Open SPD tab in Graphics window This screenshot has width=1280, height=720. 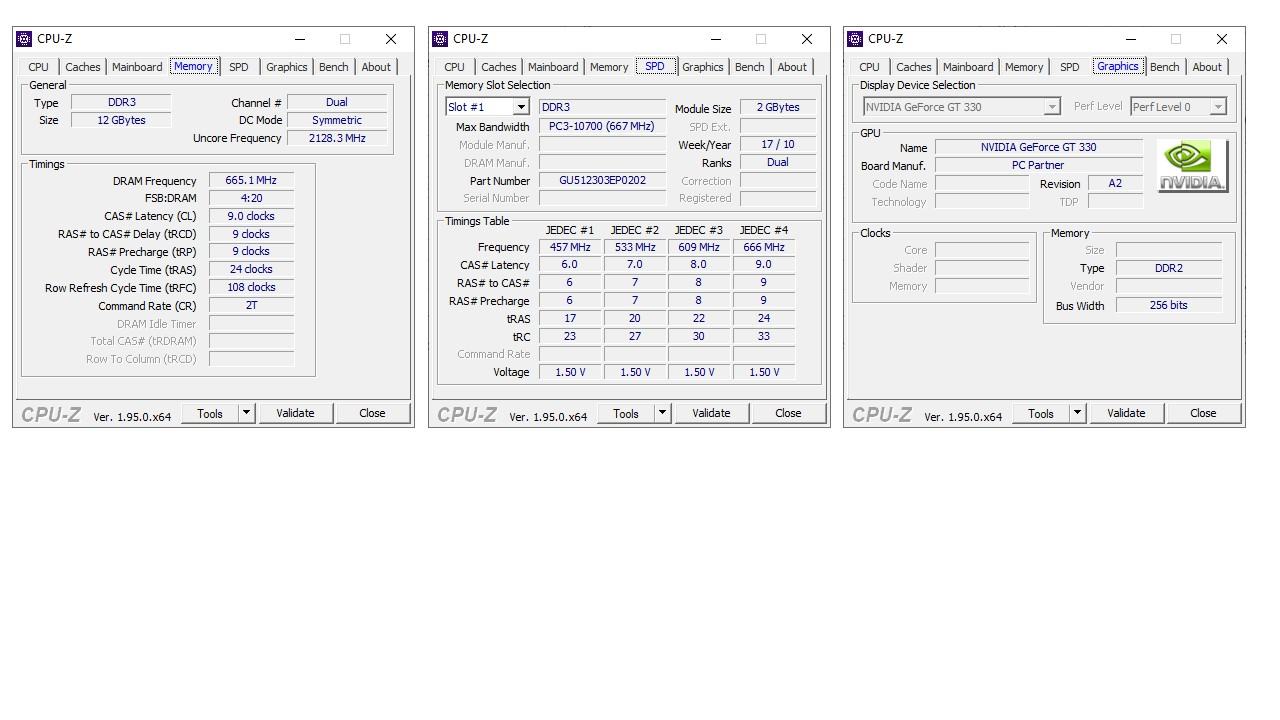coord(1070,67)
